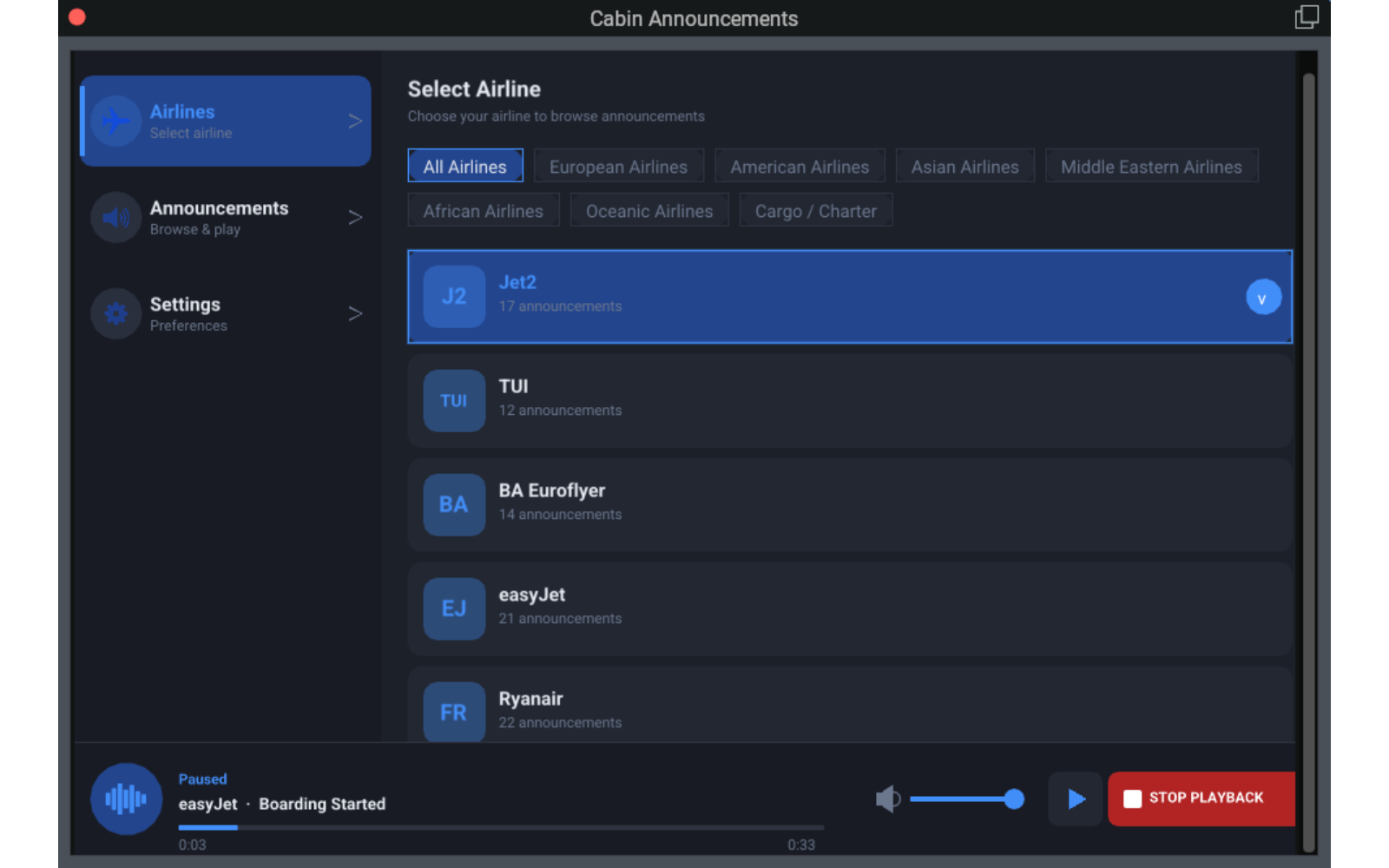Click the 'Select Airline' heading
Viewport: 1389px width, 868px height.
[474, 89]
